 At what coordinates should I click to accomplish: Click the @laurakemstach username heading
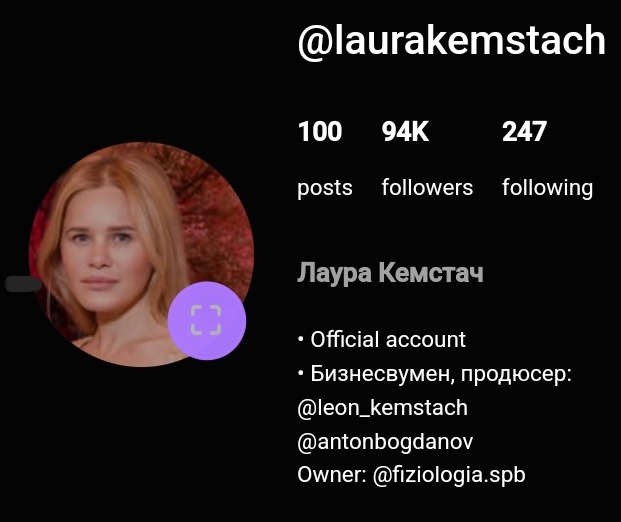pyautogui.click(x=451, y=40)
